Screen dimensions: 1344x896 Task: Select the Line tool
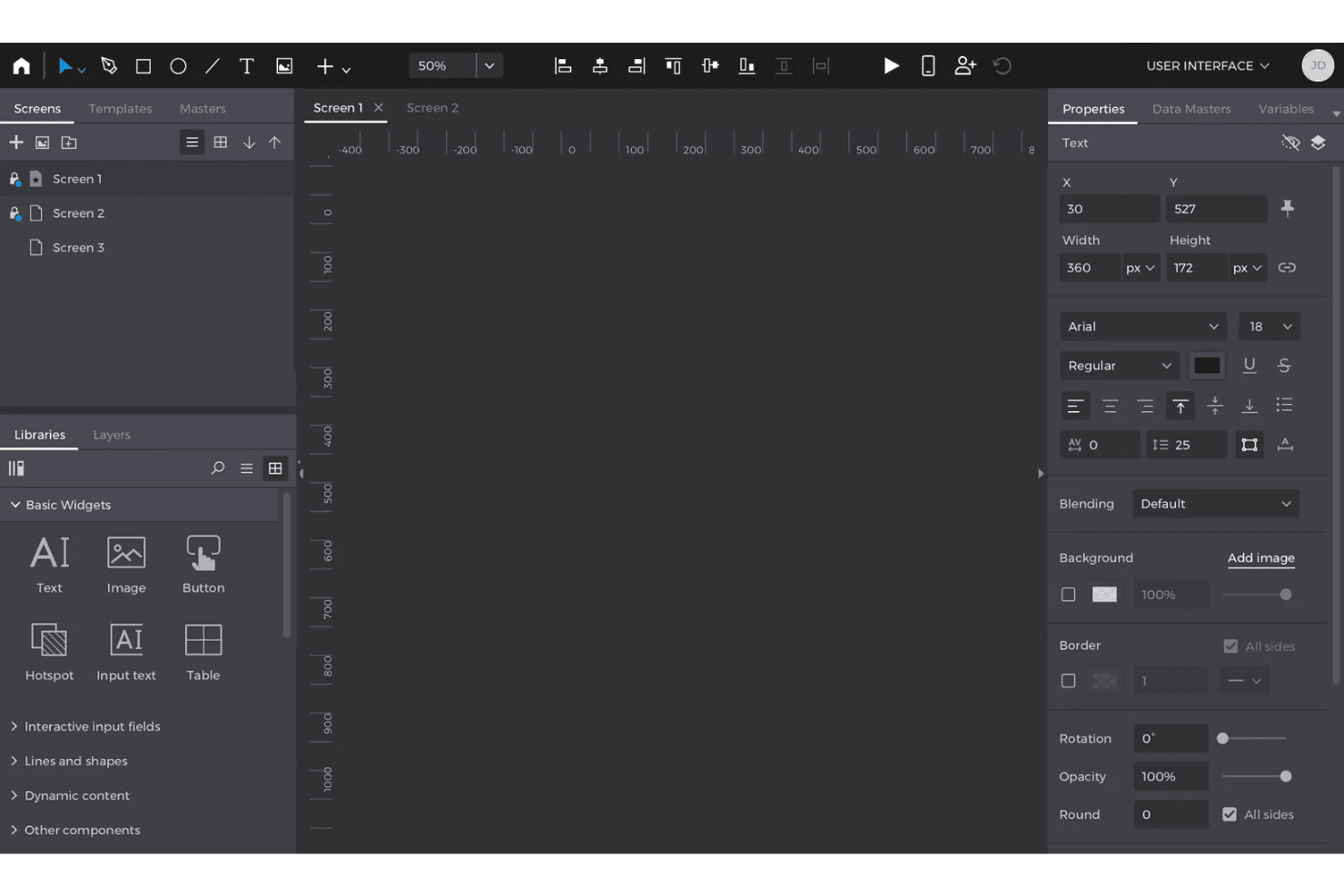coord(212,66)
